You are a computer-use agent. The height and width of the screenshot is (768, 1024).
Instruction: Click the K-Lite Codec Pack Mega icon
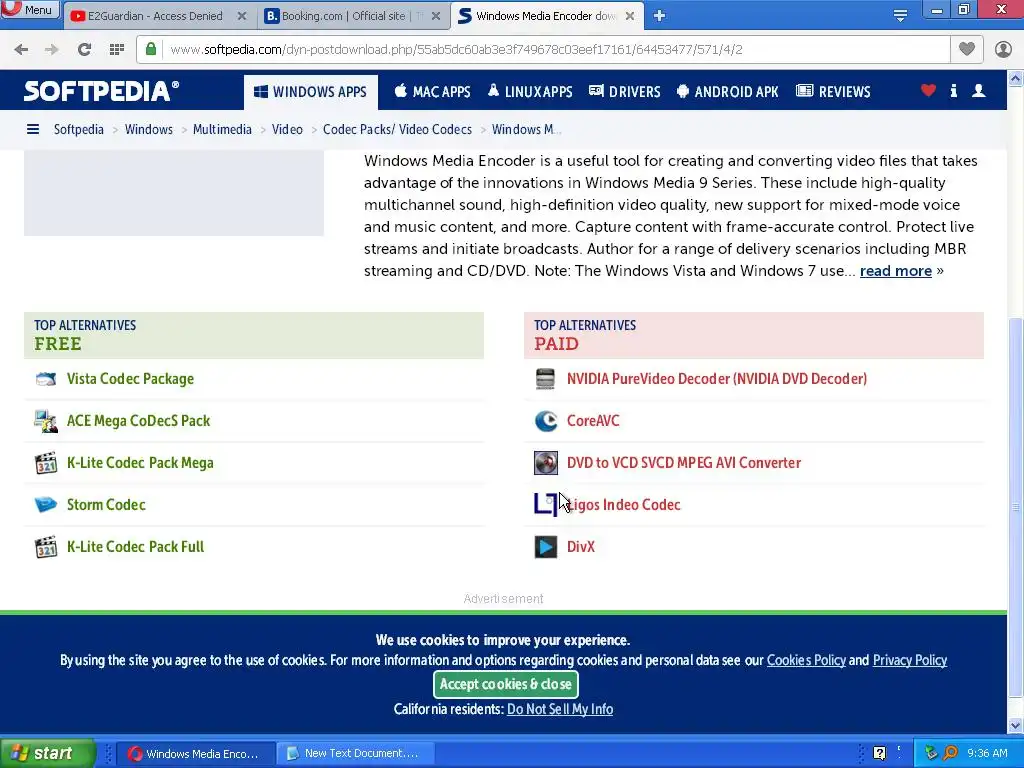tap(46, 462)
